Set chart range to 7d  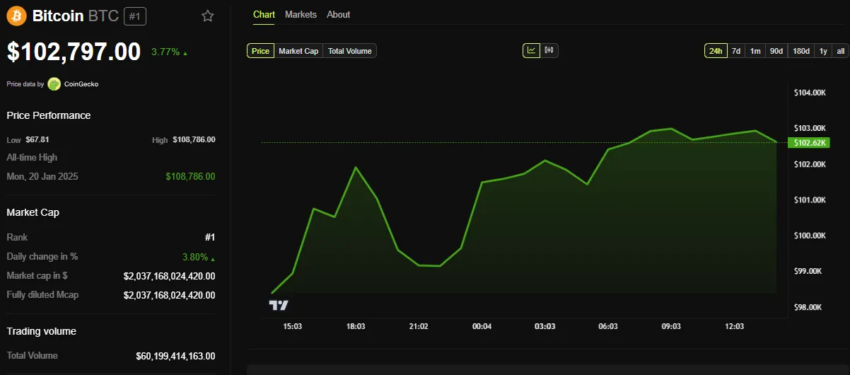[x=736, y=51]
